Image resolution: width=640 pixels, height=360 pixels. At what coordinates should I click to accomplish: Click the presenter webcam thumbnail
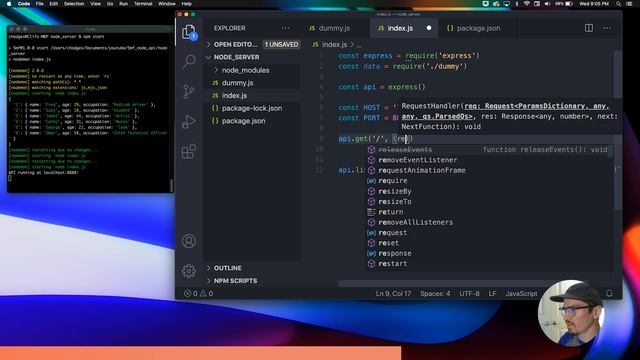click(x=571, y=313)
